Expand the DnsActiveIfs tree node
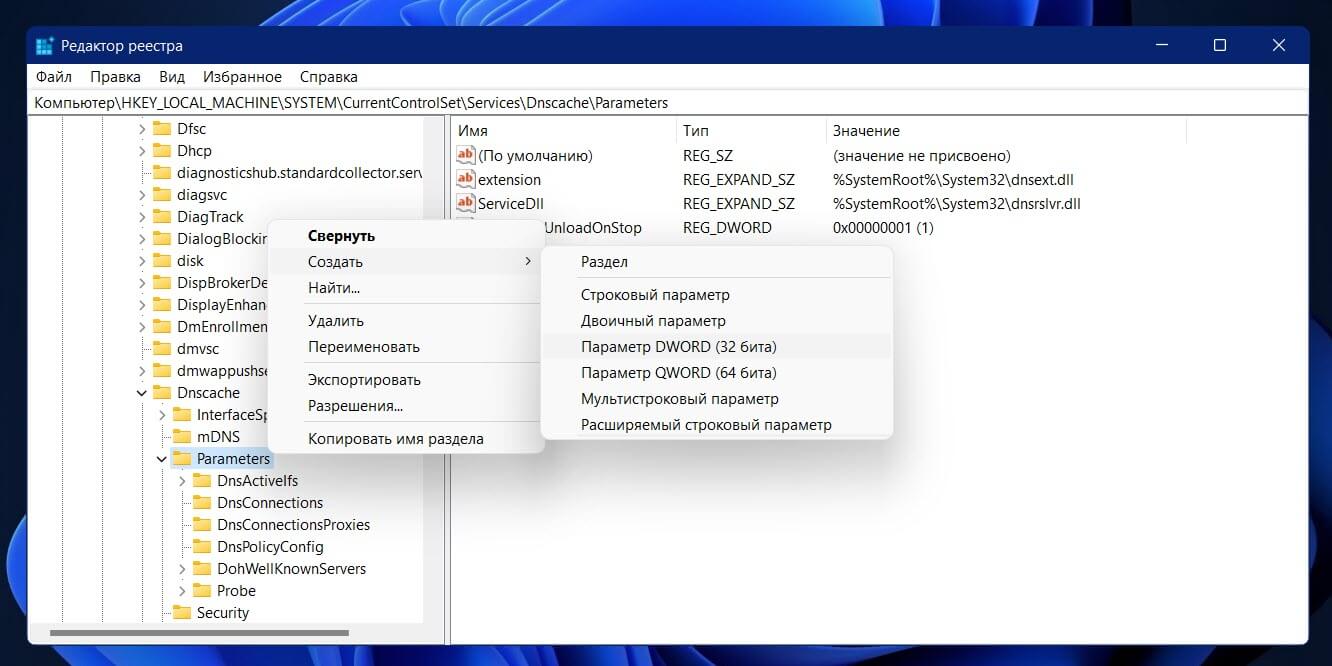This screenshot has height=666, width=1332. pyautogui.click(x=181, y=481)
